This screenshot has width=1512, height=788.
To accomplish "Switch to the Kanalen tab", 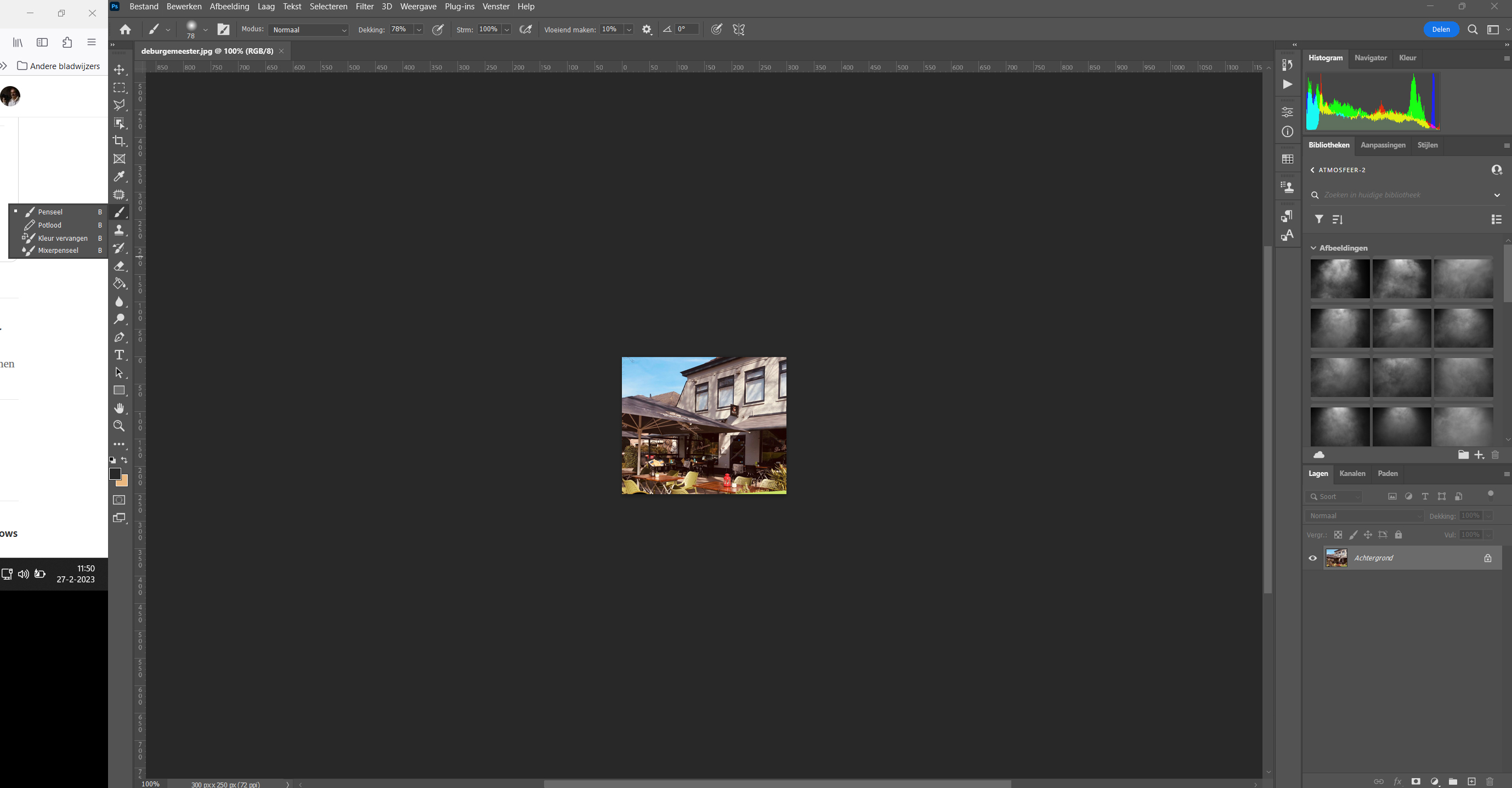I will (x=1352, y=473).
